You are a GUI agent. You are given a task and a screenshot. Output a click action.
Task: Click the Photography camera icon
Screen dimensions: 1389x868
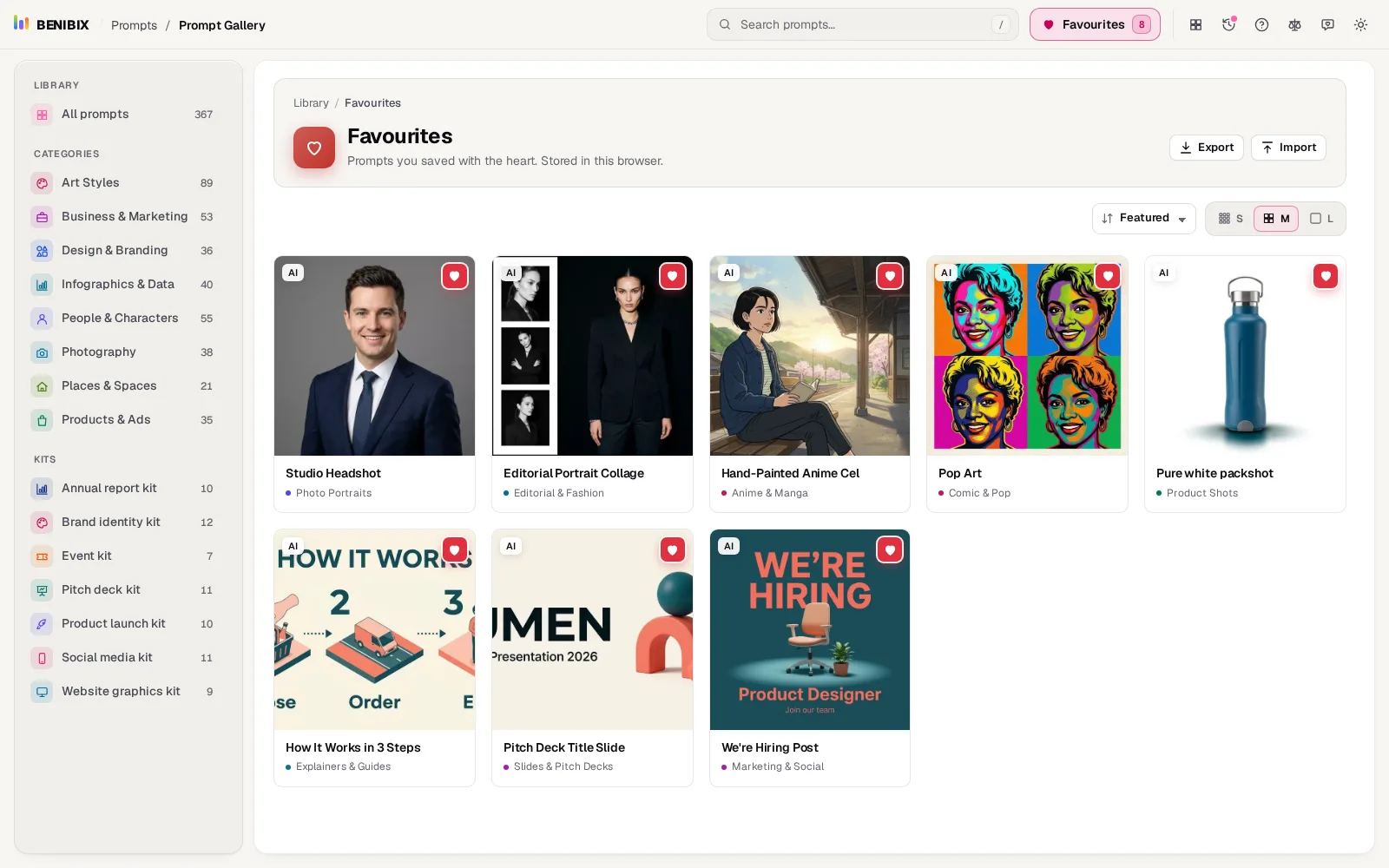click(42, 352)
